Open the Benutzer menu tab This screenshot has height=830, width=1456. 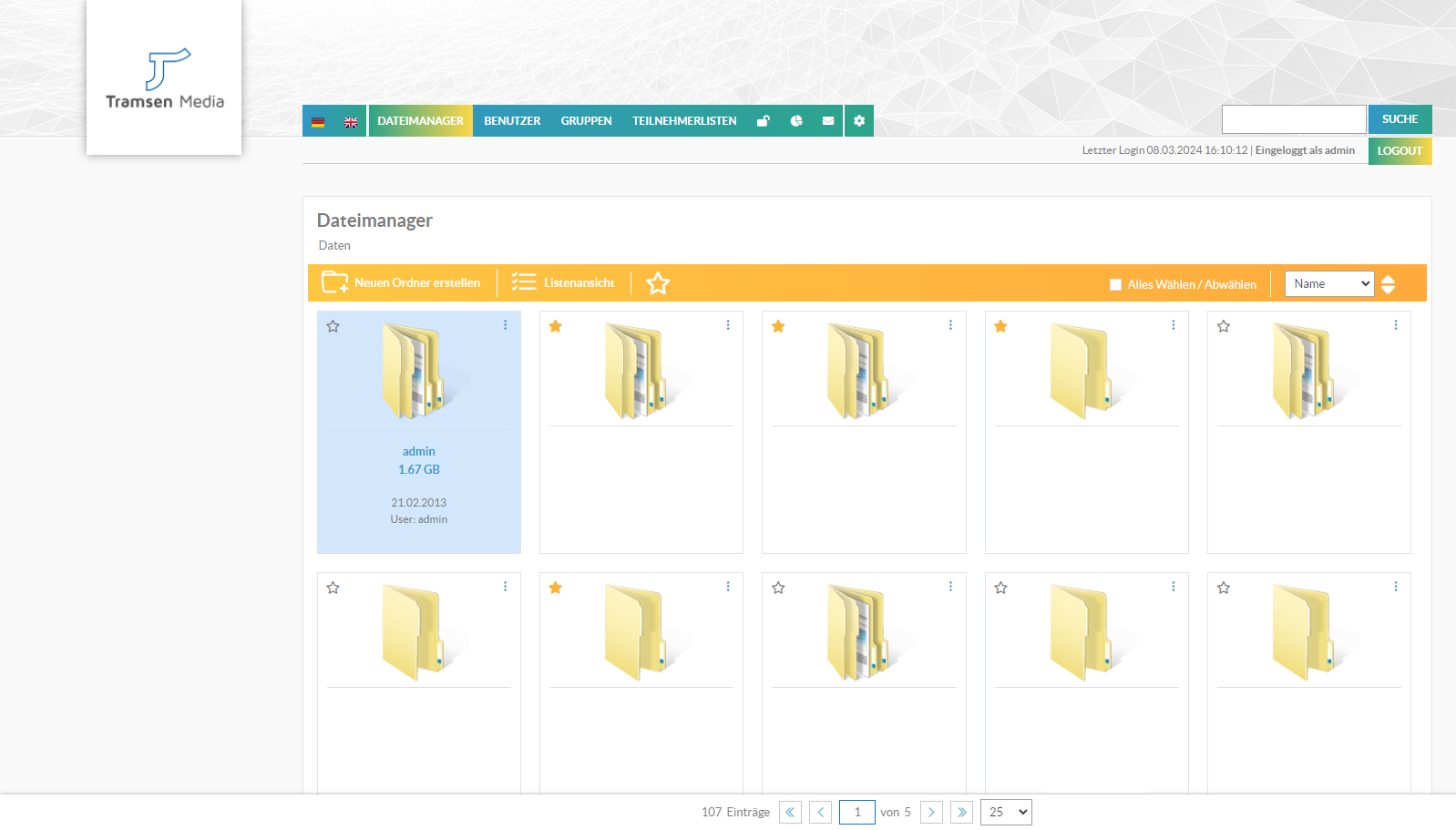pos(512,121)
